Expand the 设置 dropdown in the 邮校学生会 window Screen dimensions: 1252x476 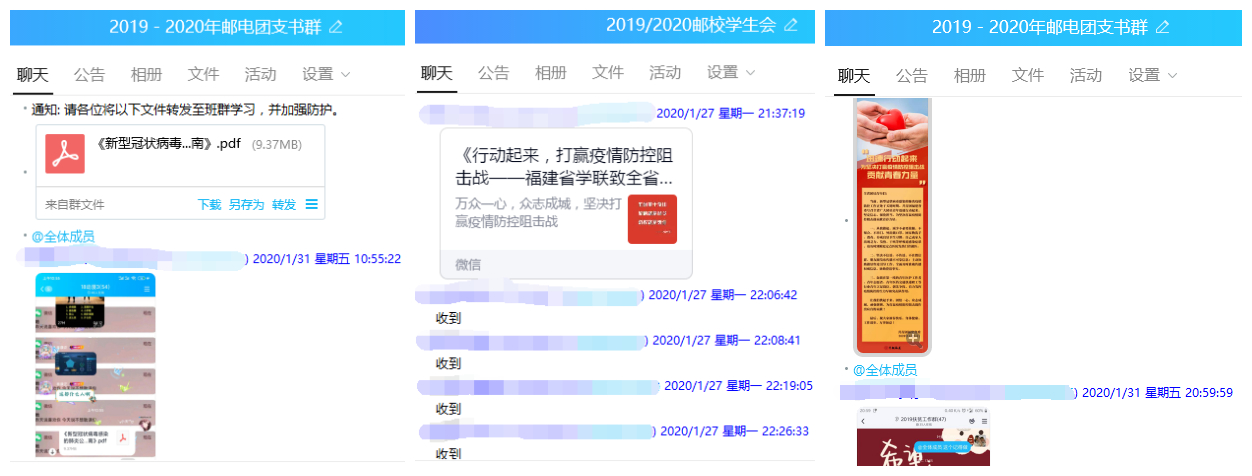[731, 72]
